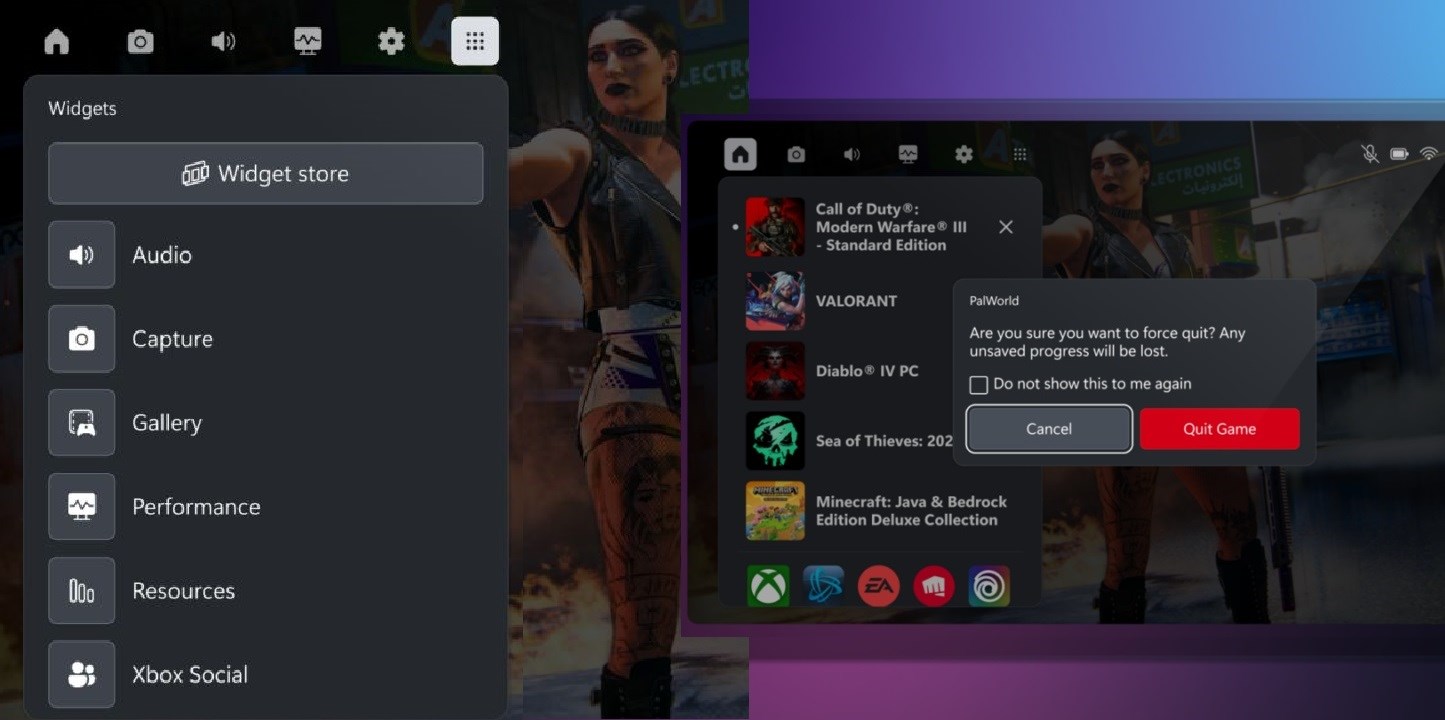Select Minecraft Java & Bedrock Edition entry
Viewport: 1445px width, 720px height.
pos(880,511)
